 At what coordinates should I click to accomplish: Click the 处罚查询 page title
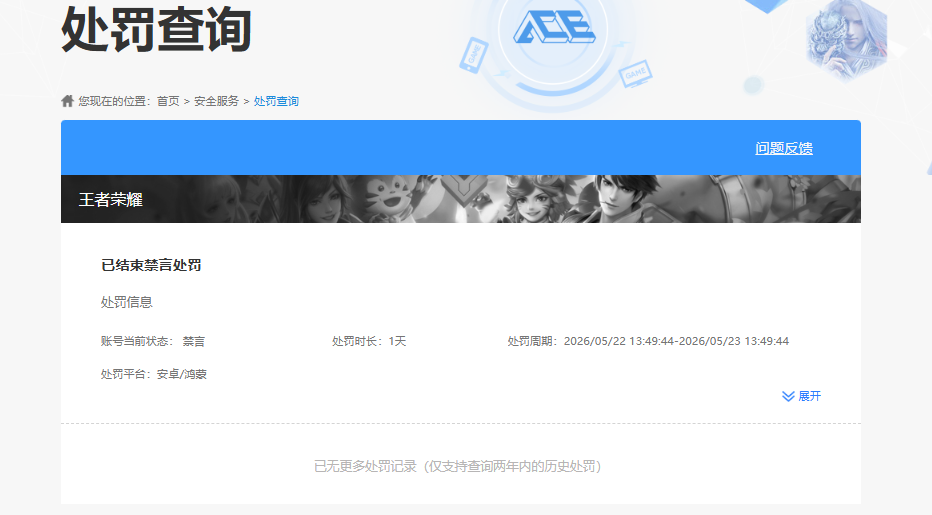click(x=156, y=29)
